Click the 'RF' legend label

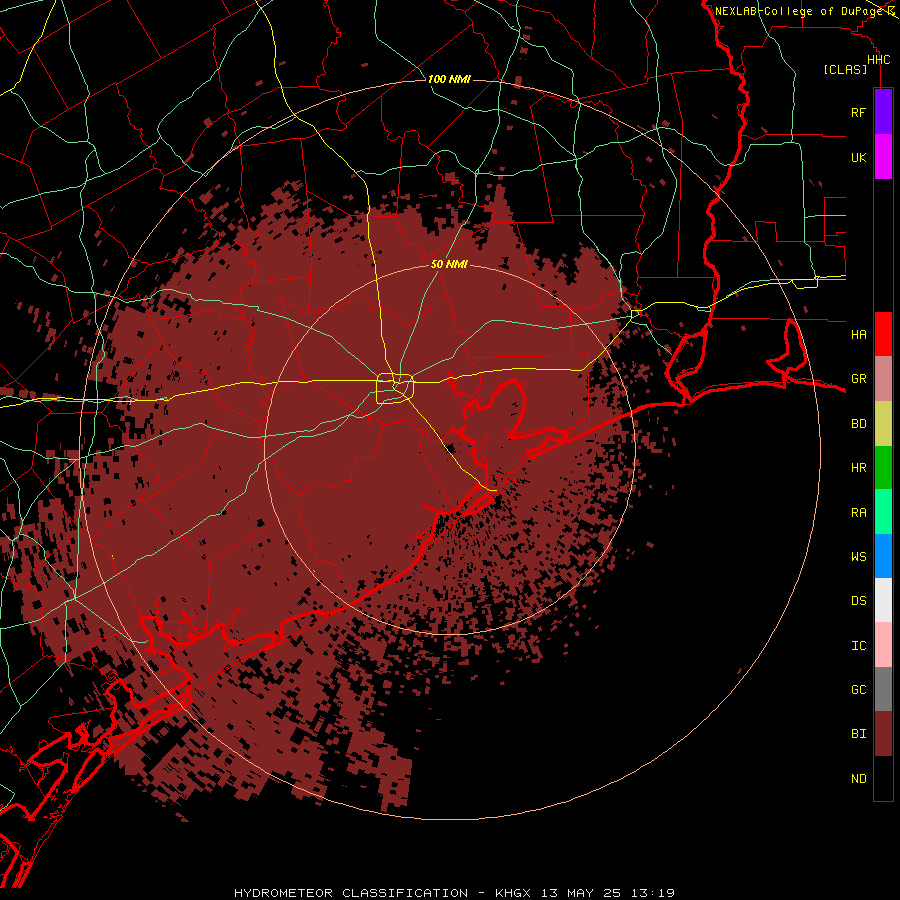pyautogui.click(x=858, y=112)
